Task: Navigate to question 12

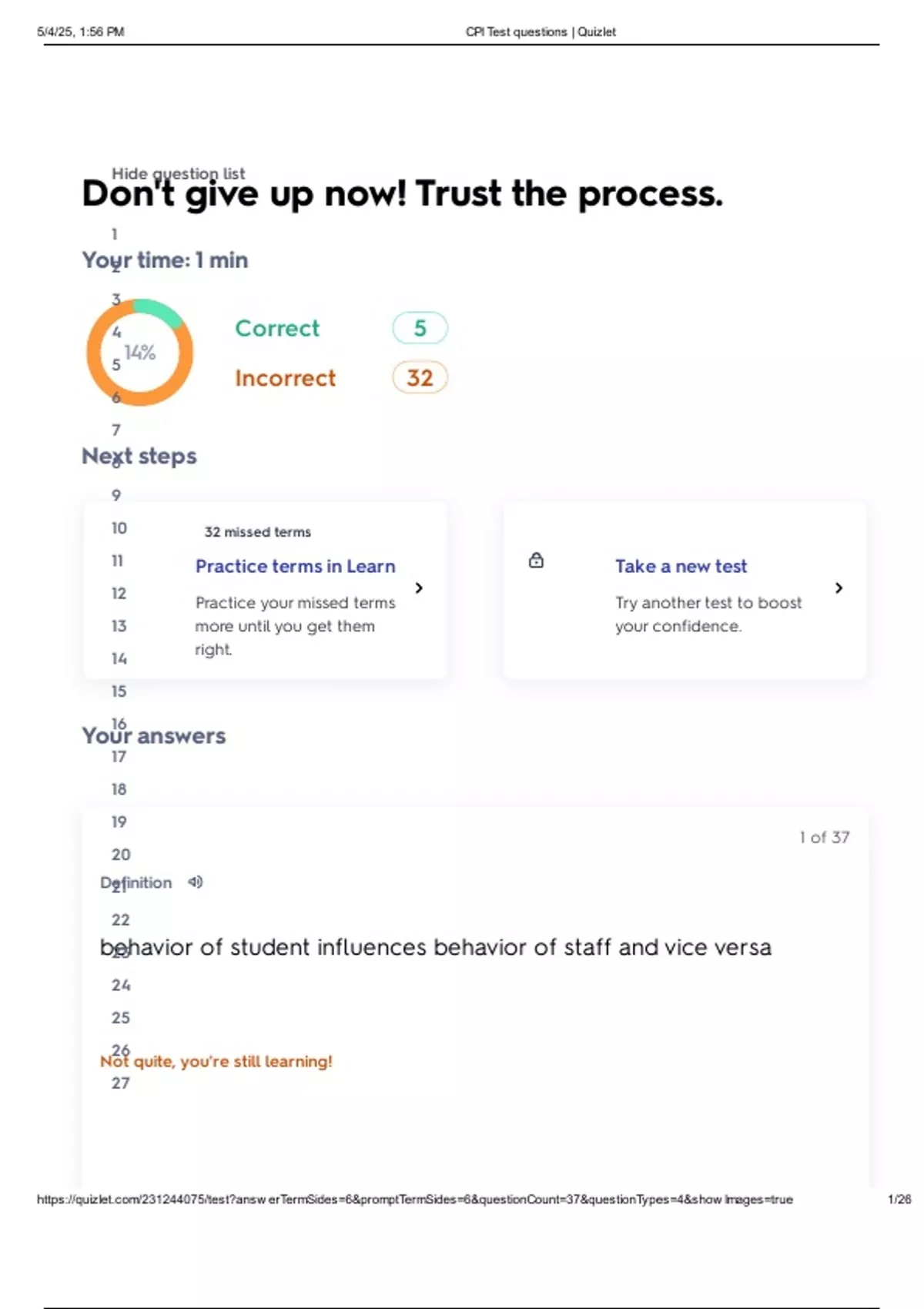Action: 119,593
